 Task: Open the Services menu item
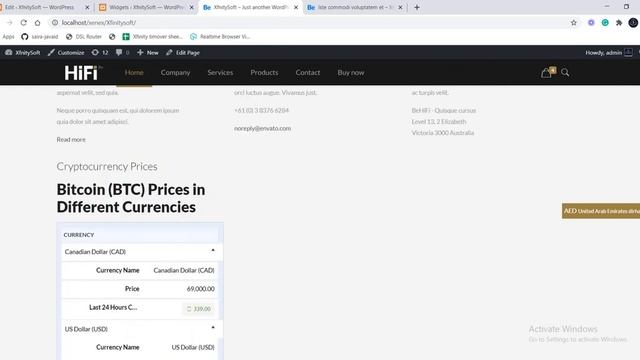coord(220,73)
